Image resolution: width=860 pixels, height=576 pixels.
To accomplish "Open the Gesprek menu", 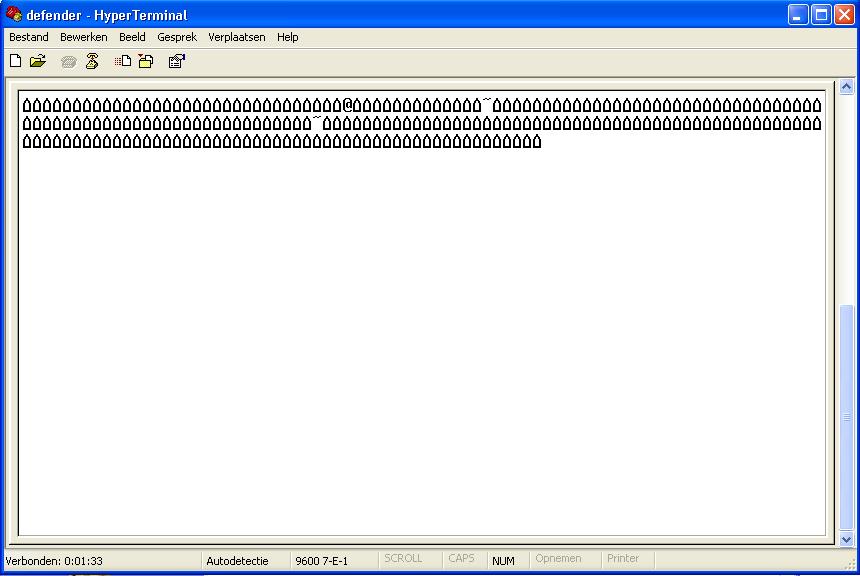I will [x=177, y=37].
